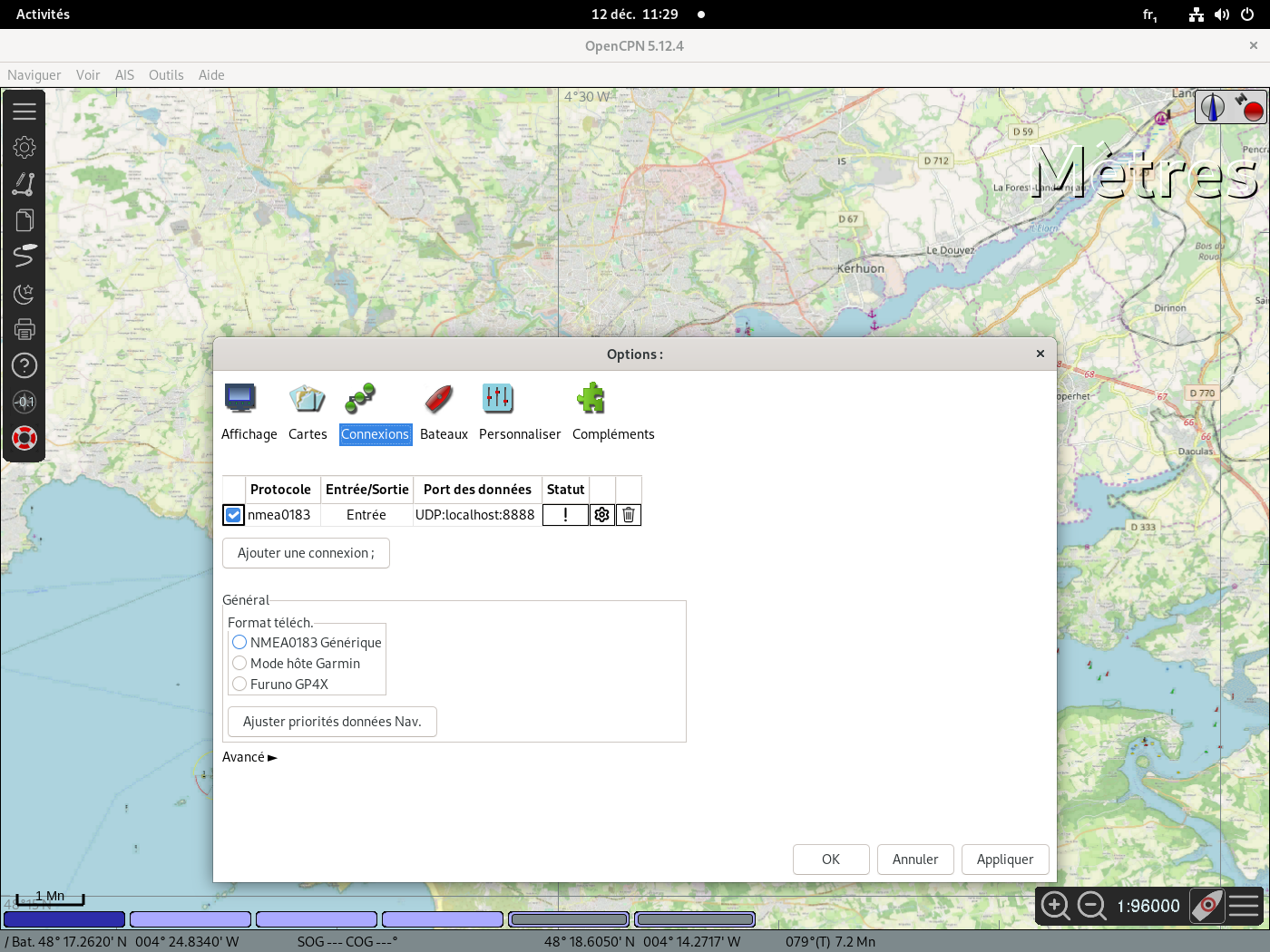Select the route creation tool
1270x952 pixels.
[24, 184]
